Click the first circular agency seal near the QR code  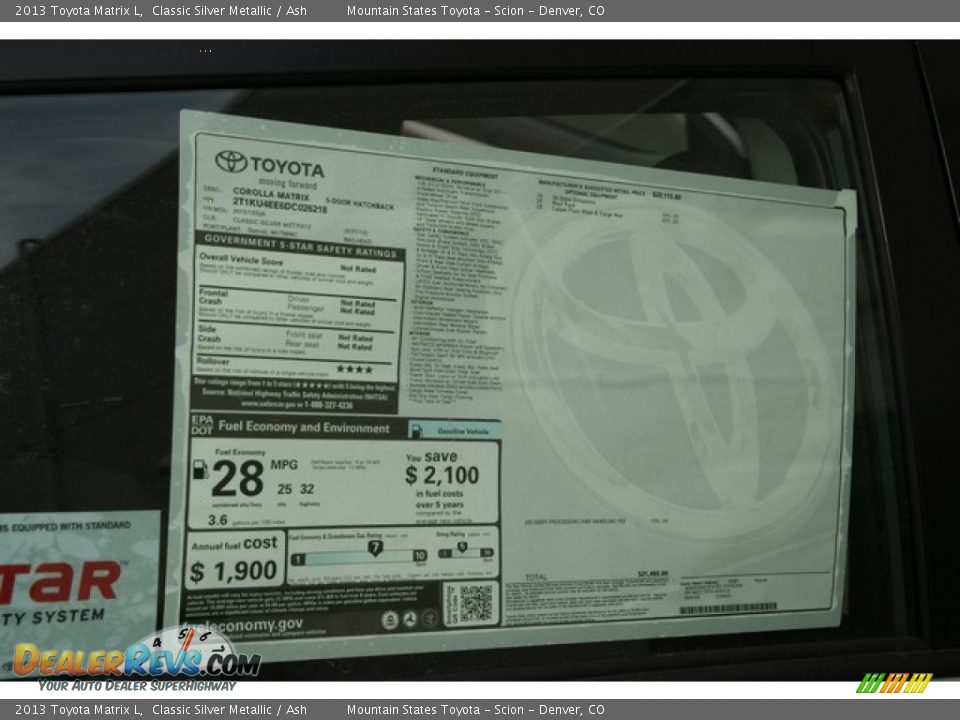[x=390, y=620]
